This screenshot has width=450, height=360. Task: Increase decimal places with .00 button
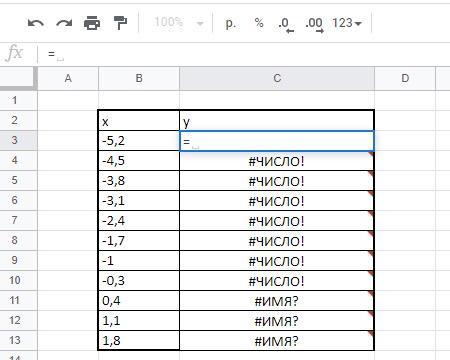tap(314, 25)
